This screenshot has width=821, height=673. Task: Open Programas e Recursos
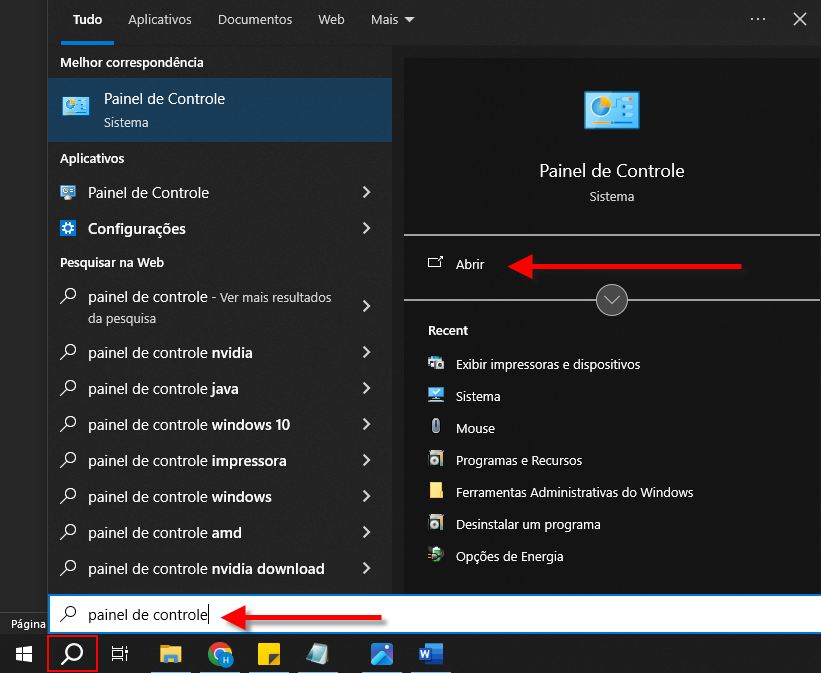(519, 460)
